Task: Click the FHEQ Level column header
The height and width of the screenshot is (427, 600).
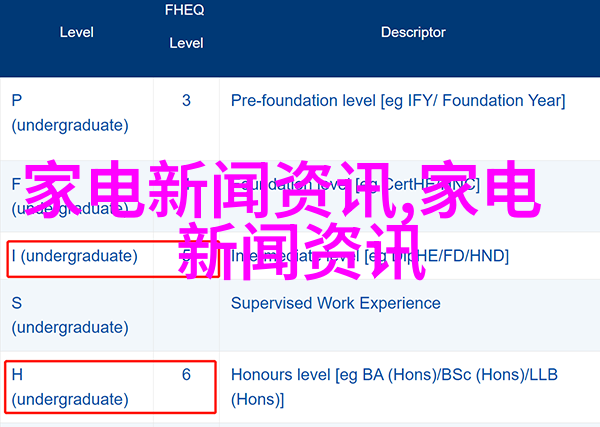Action: [x=186, y=26]
